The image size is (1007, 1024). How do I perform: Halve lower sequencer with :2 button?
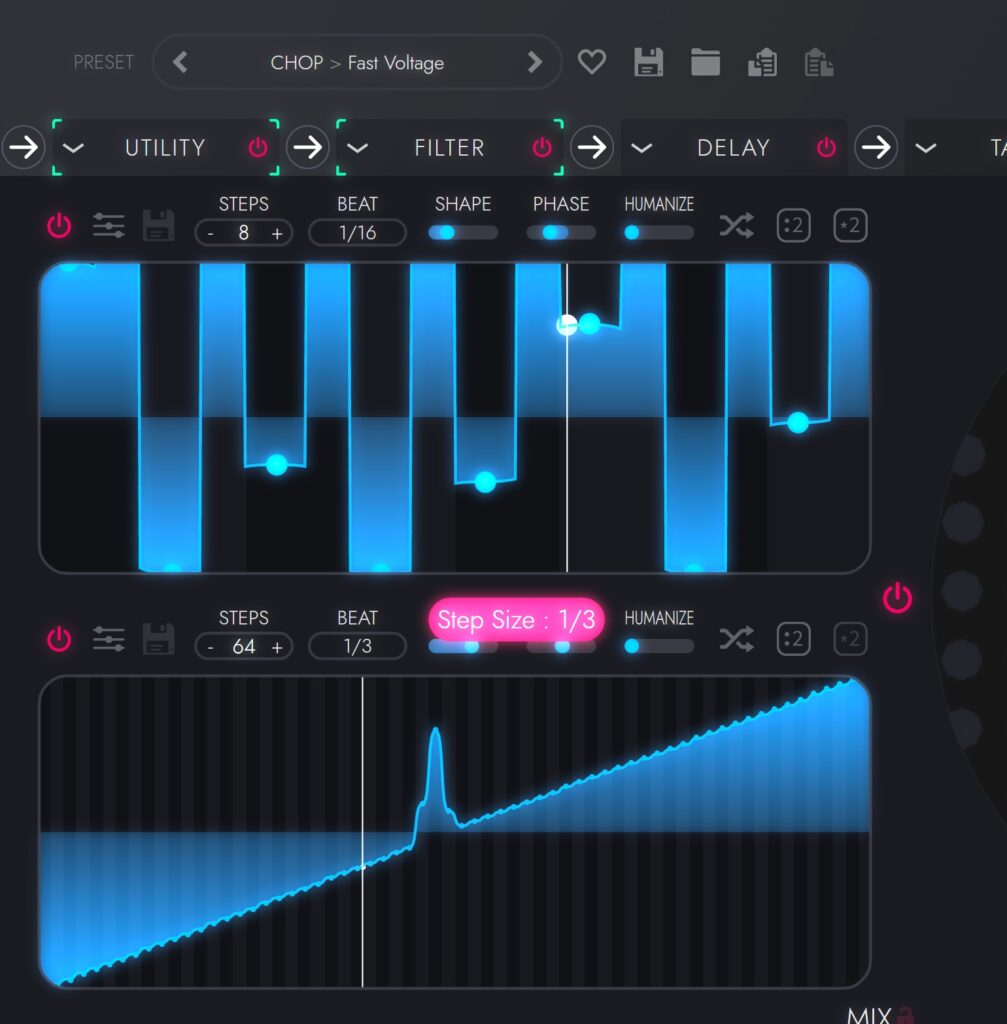pos(793,639)
